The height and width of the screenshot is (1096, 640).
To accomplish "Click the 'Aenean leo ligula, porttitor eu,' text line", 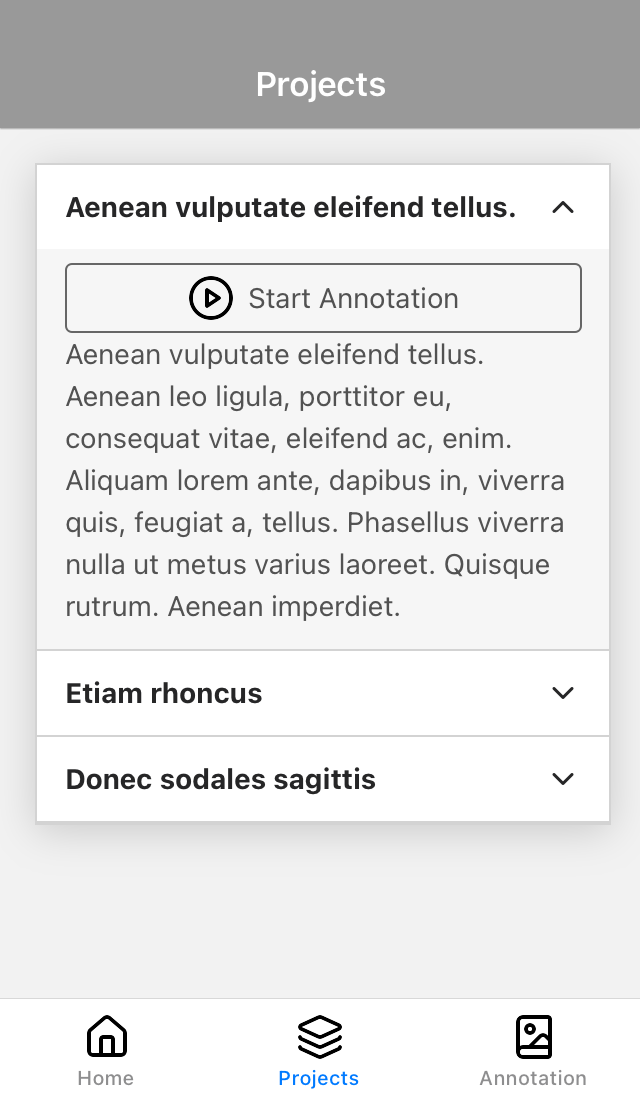I will coord(259,397).
